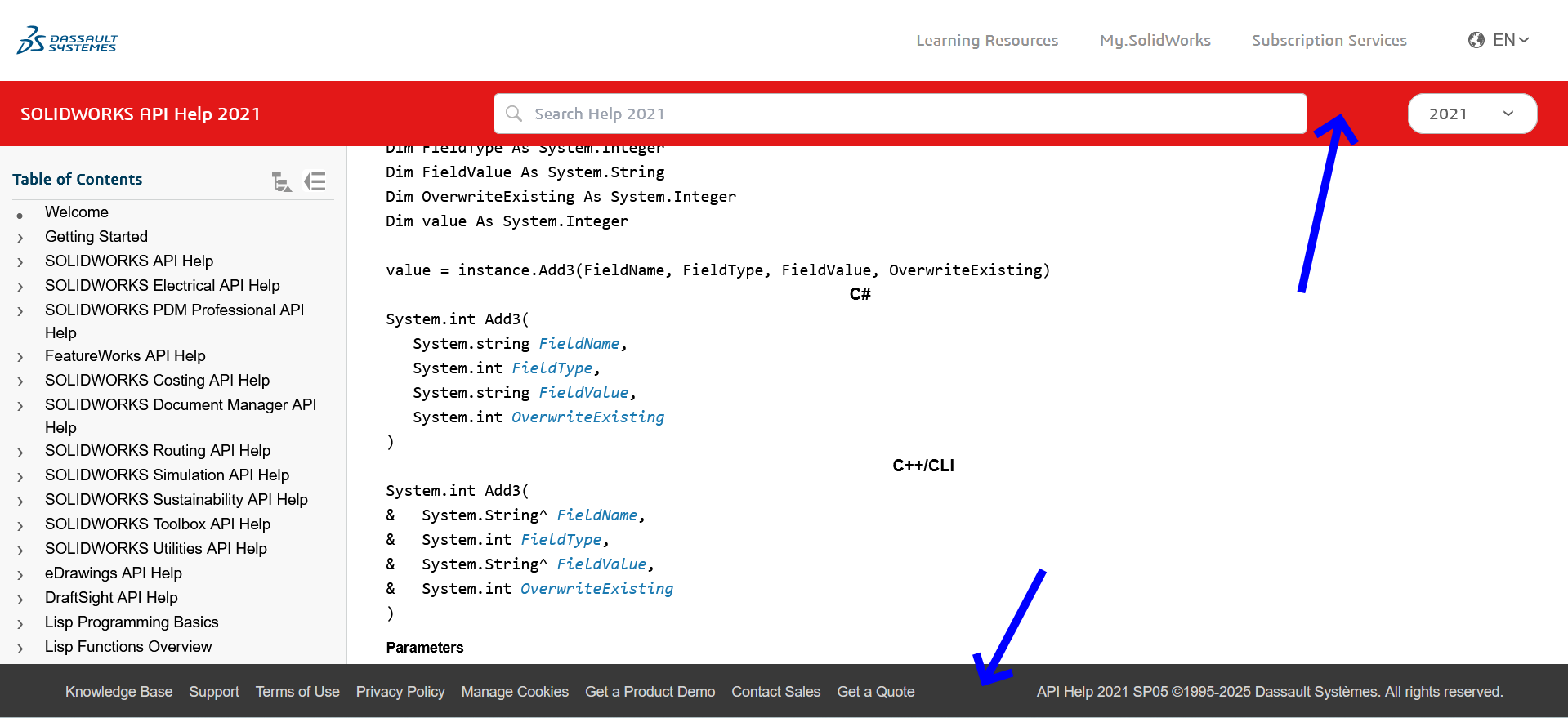Click the search magnifier icon
Screen dimensions: 1568x718
point(514,114)
